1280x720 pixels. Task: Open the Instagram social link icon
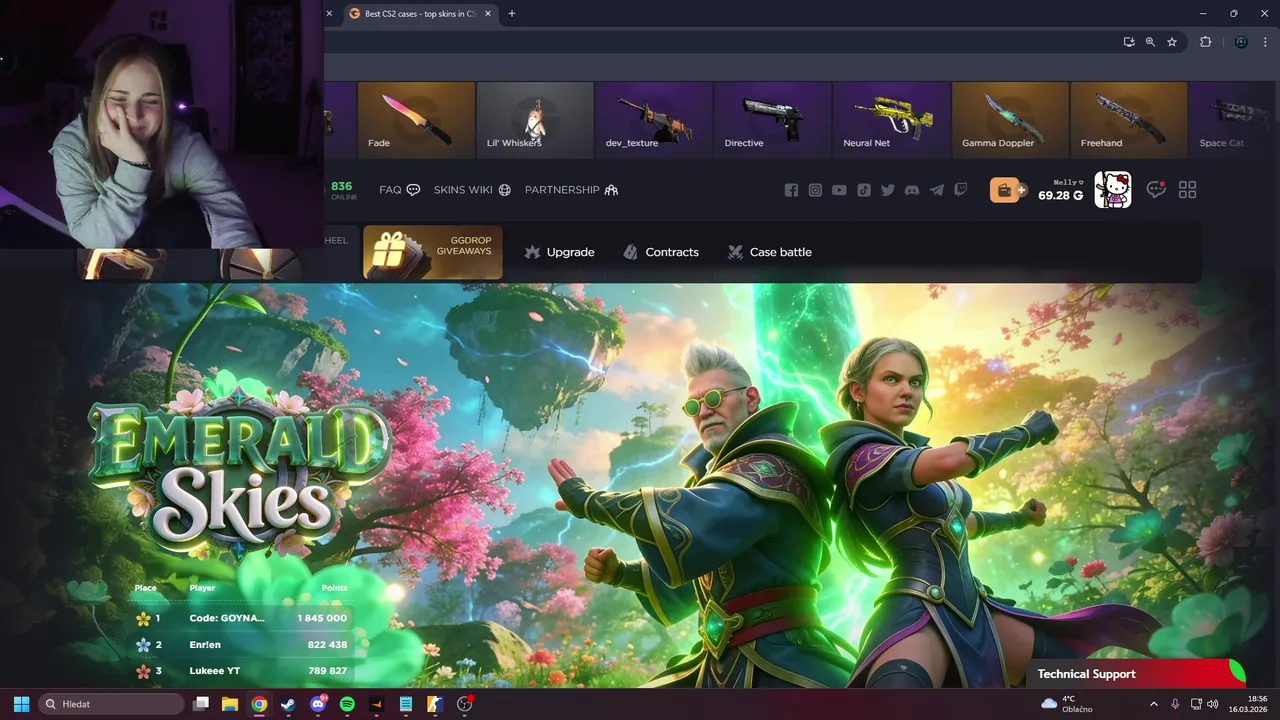click(815, 190)
